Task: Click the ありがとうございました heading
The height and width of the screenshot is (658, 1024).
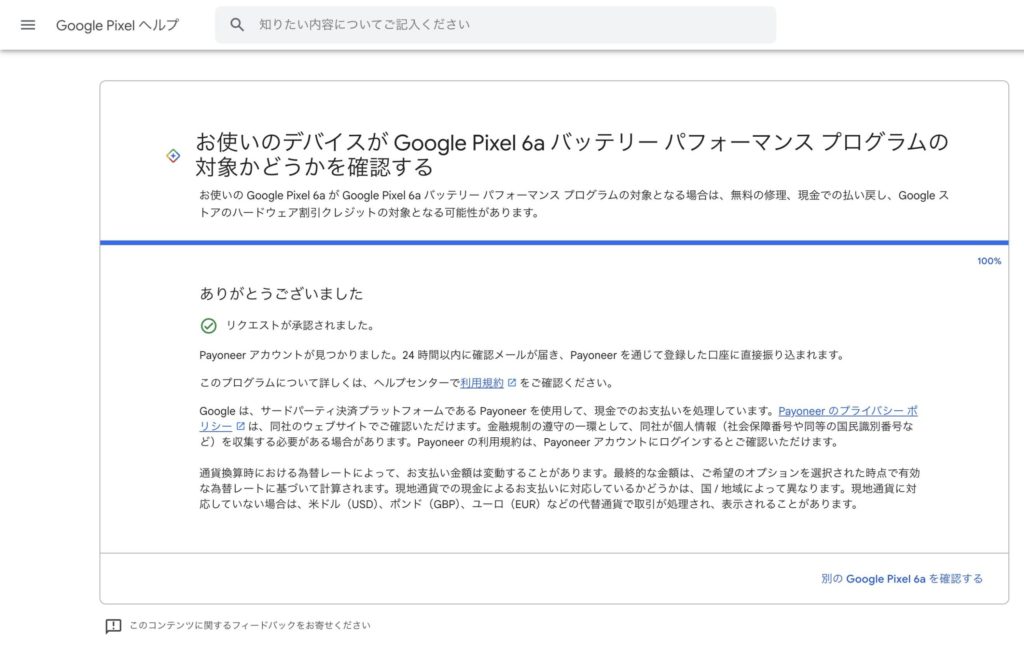Action: tap(281, 294)
